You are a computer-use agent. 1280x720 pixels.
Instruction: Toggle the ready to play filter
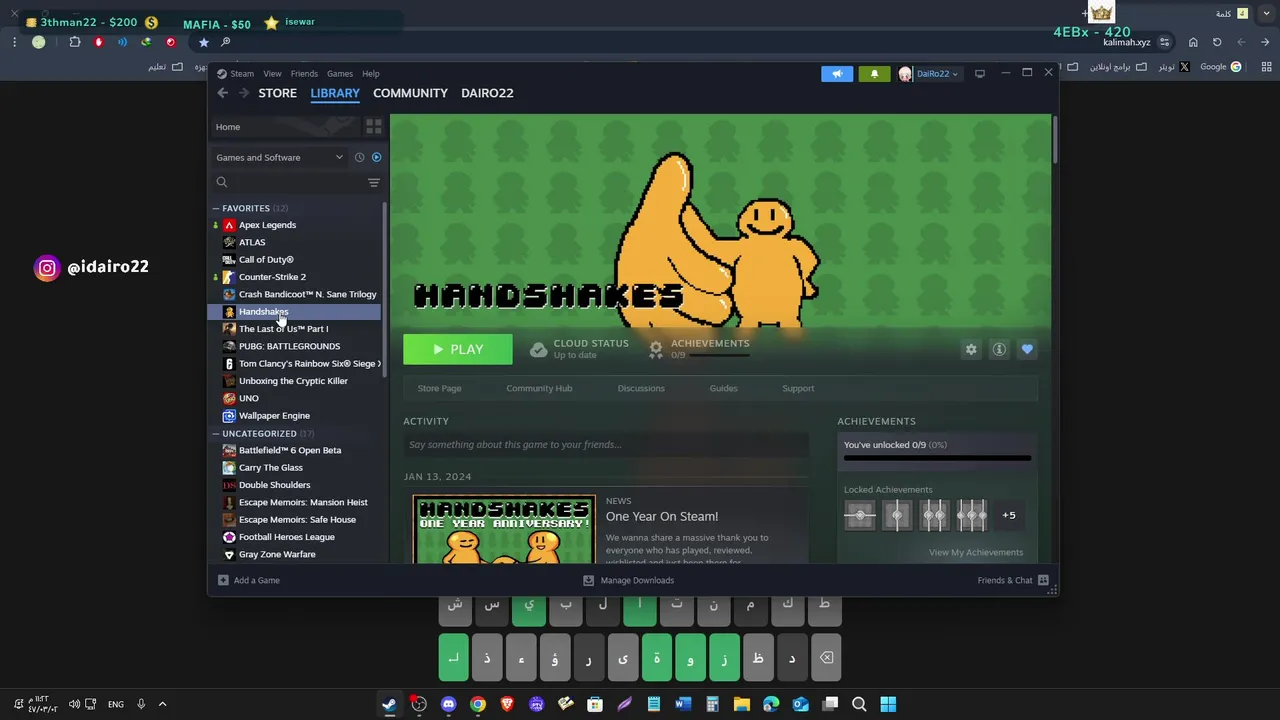pyautogui.click(x=376, y=157)
